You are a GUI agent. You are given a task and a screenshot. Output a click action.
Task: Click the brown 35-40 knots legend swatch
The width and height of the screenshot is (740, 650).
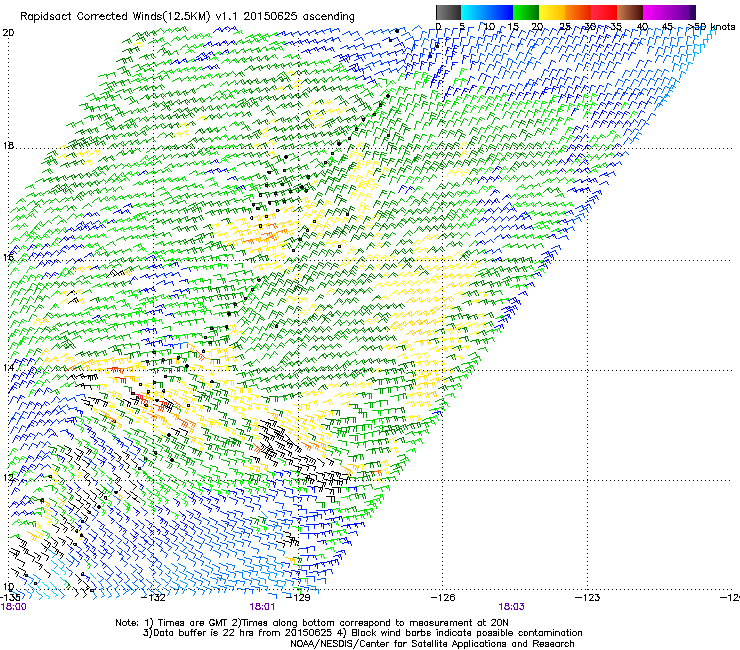point(630,12)
